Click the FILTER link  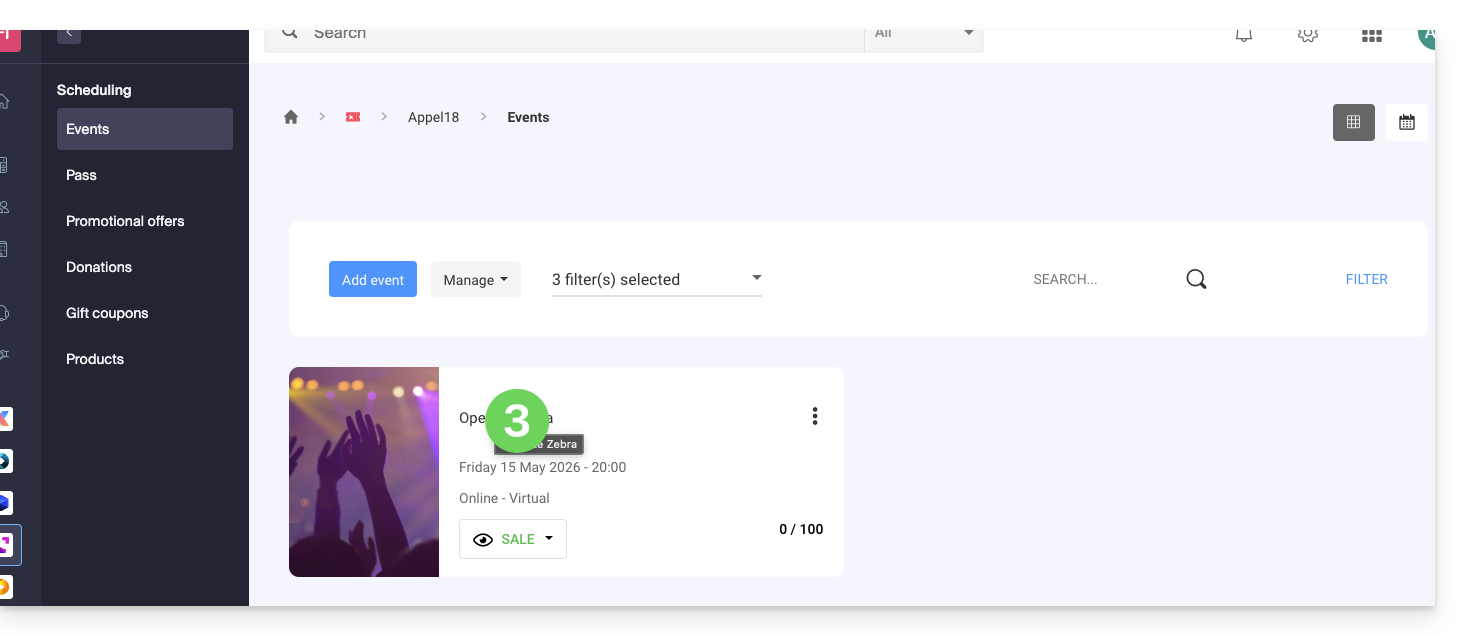(x=1366, y=280)
